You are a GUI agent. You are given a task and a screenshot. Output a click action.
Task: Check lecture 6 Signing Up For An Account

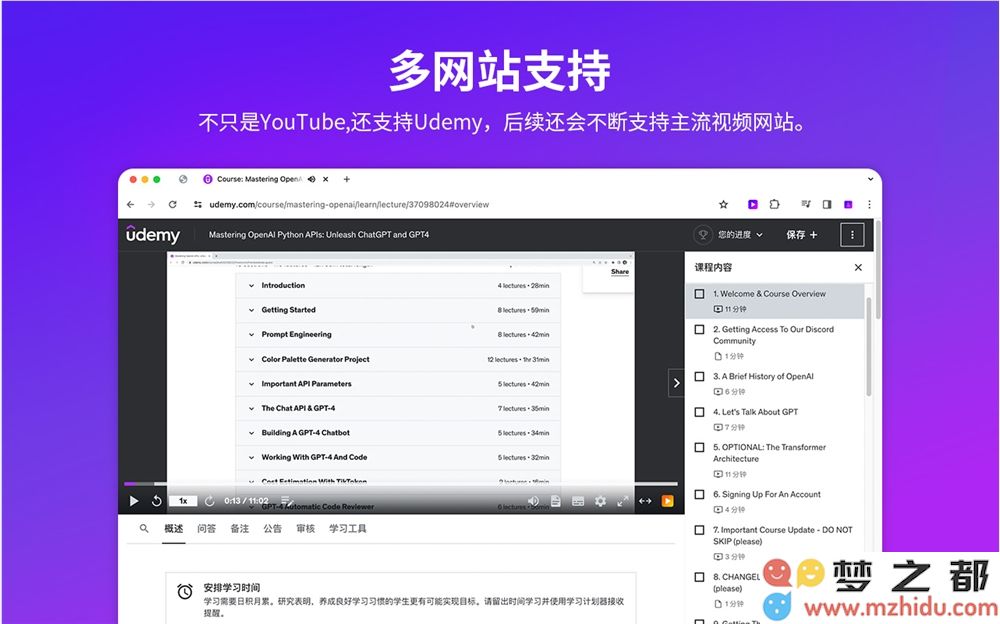click(700, 494)
